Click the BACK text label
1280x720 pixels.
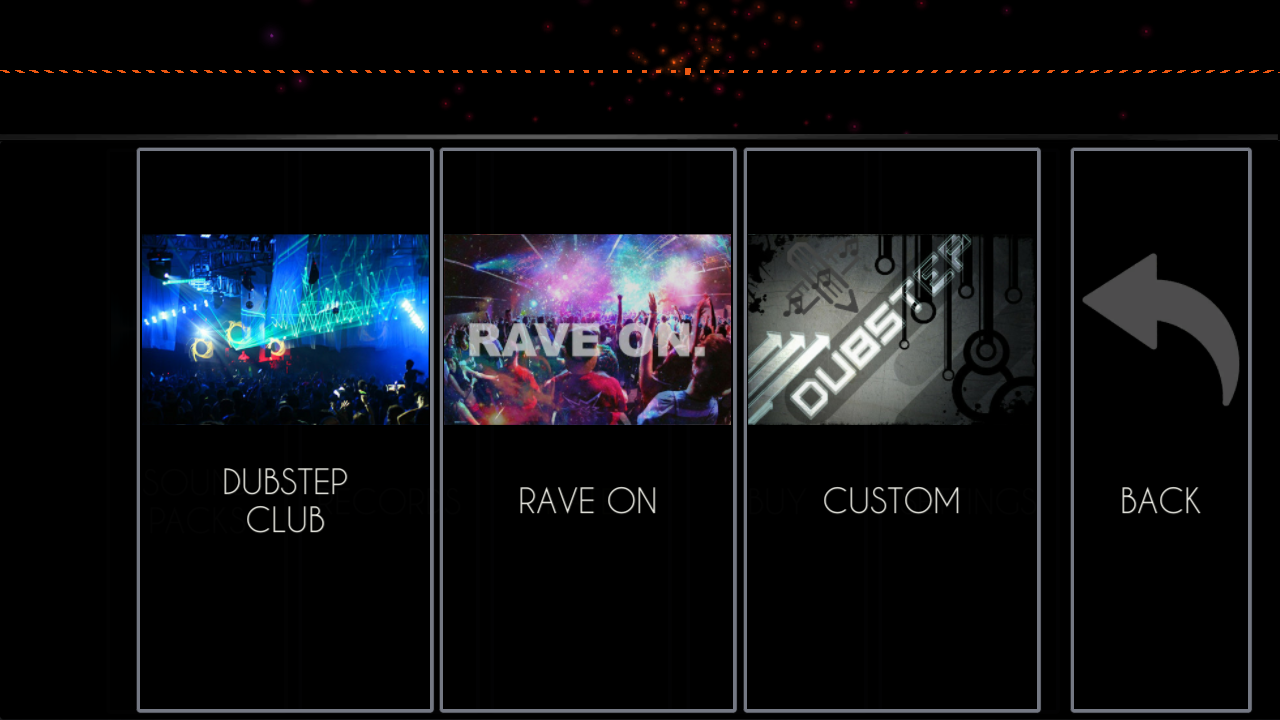point(1160,501)
